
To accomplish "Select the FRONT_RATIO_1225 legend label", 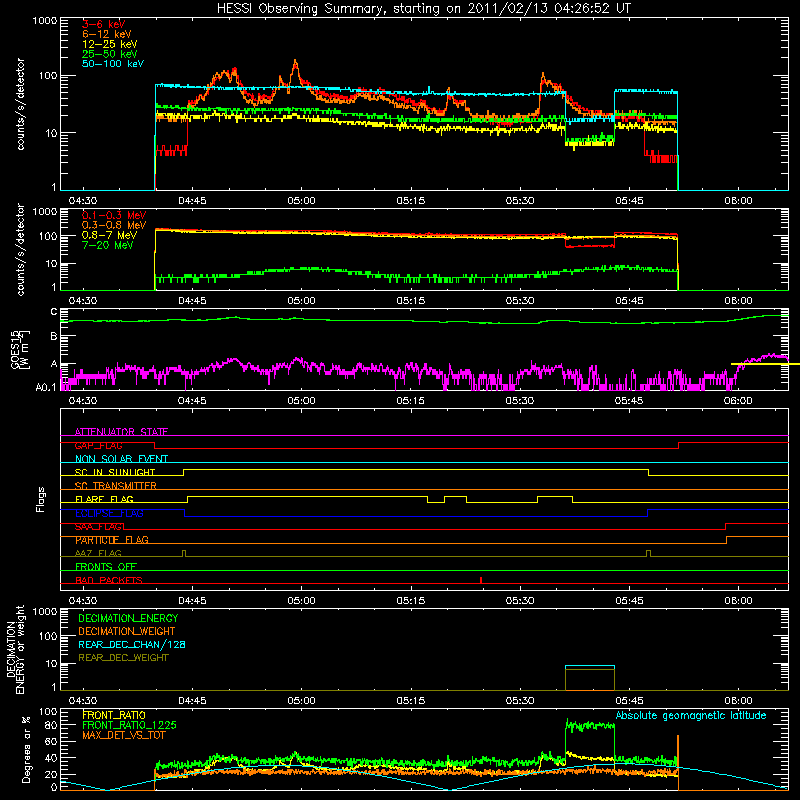I will click(x=129, y=725).
